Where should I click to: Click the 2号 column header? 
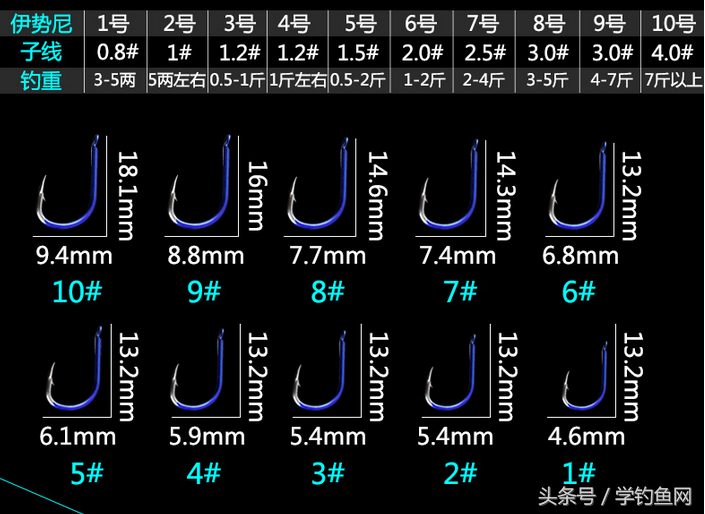(179, 23)
